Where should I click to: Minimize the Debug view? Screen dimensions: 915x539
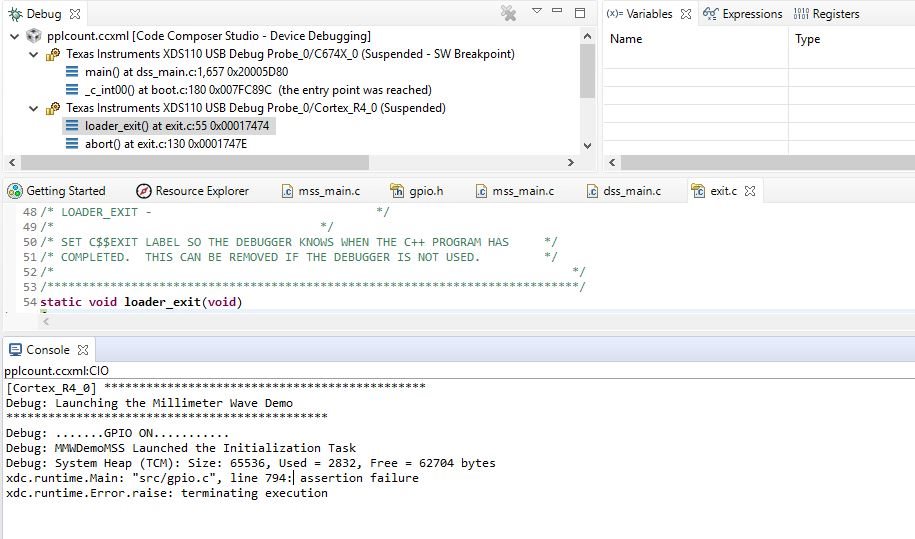point(557,11)
